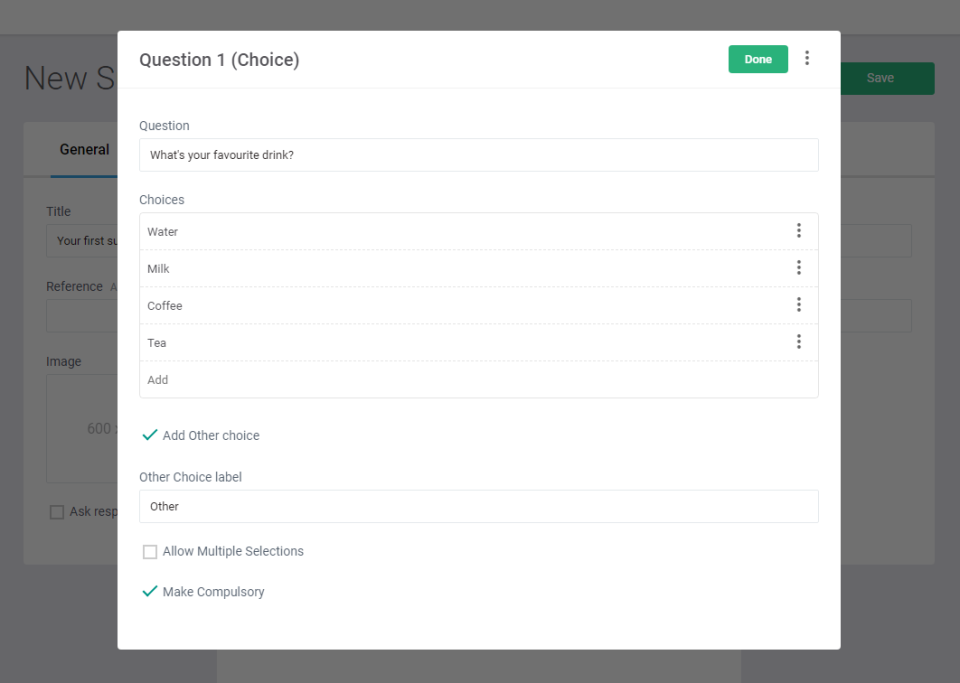Screen dimensions: 960x683
Task: Open the three-dot menu for Tea choice
Action: pos(798,342)
